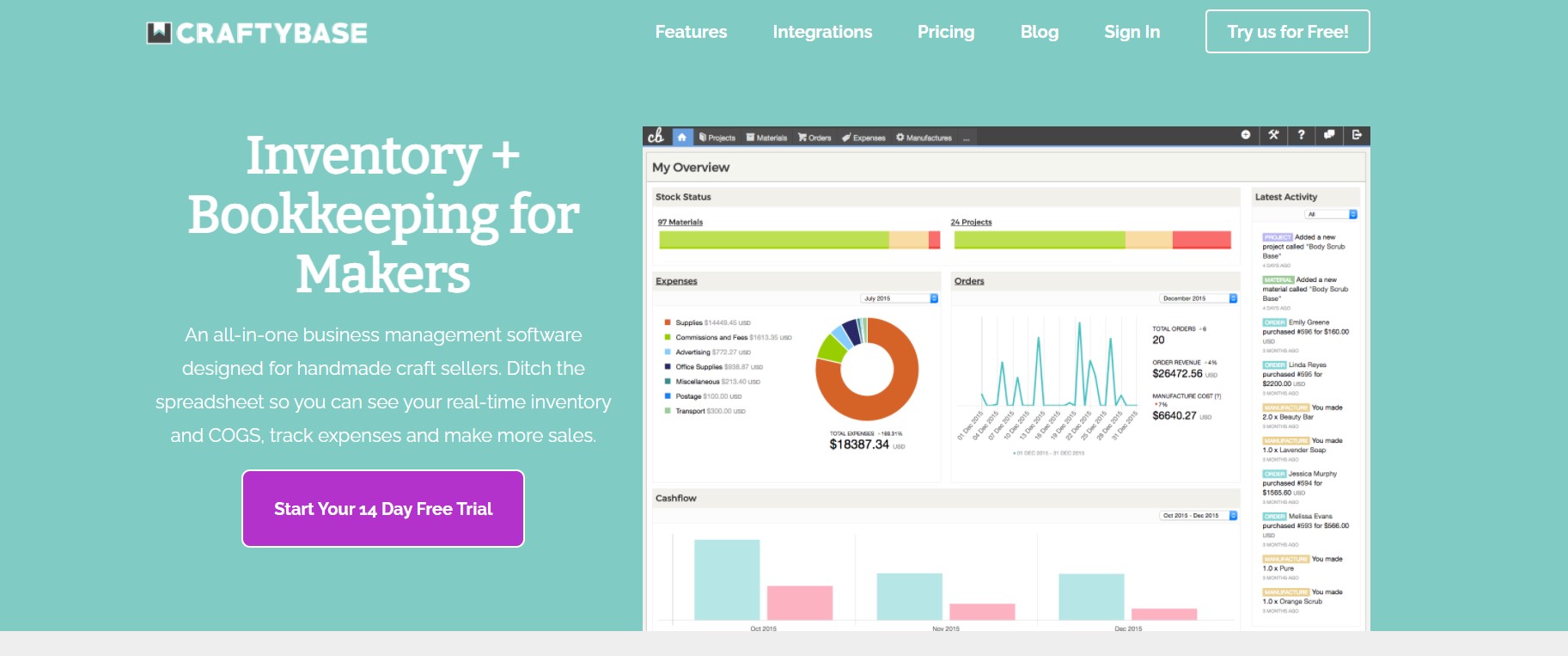Image resolution: width=1568 pixels, height=656 pixels.
Task: Click the orange Supplies legend swatch
Action: pos(668,323)
